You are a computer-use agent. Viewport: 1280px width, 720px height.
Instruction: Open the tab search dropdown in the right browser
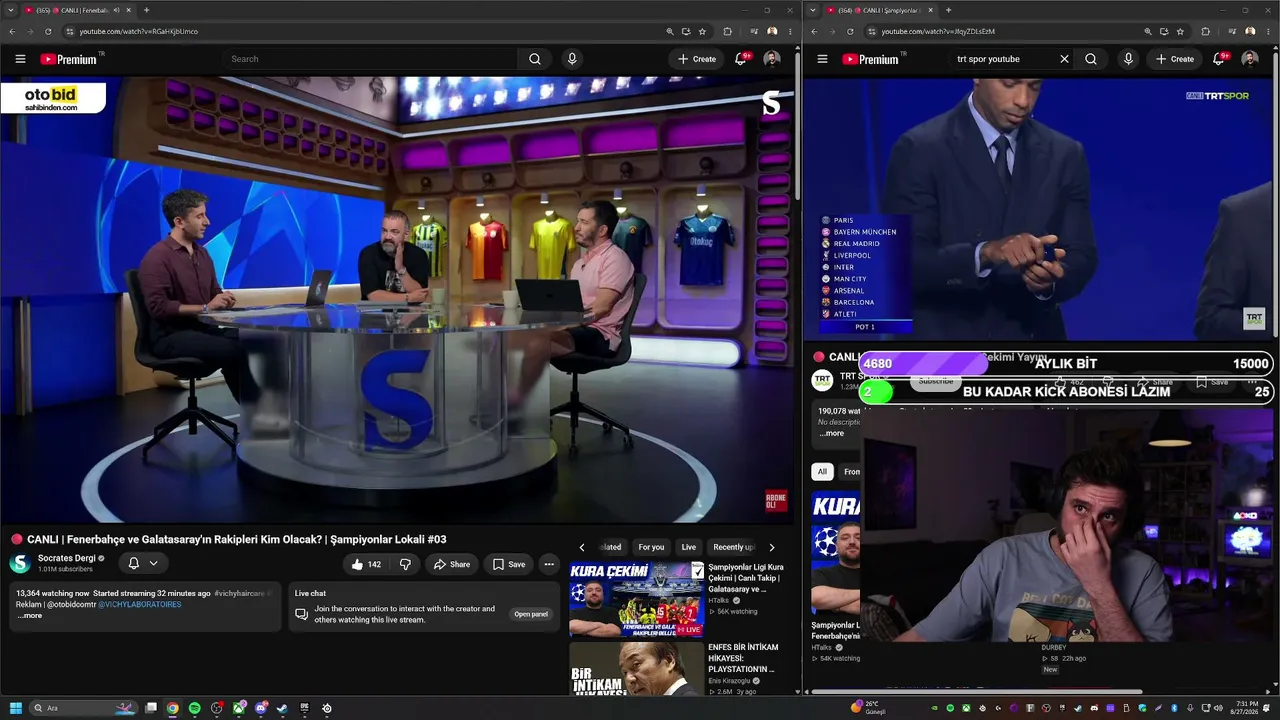pyautogui.click(x=813, y=10)
